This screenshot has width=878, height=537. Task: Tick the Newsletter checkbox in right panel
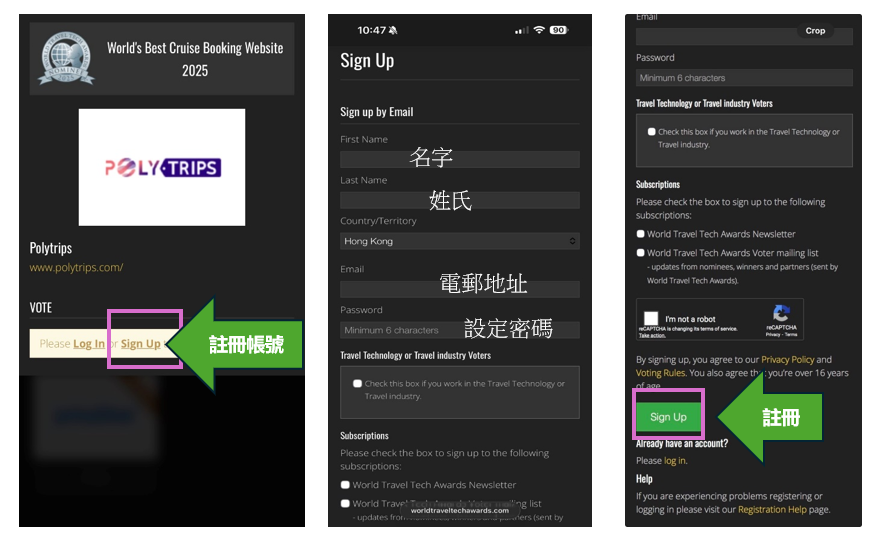641,234
